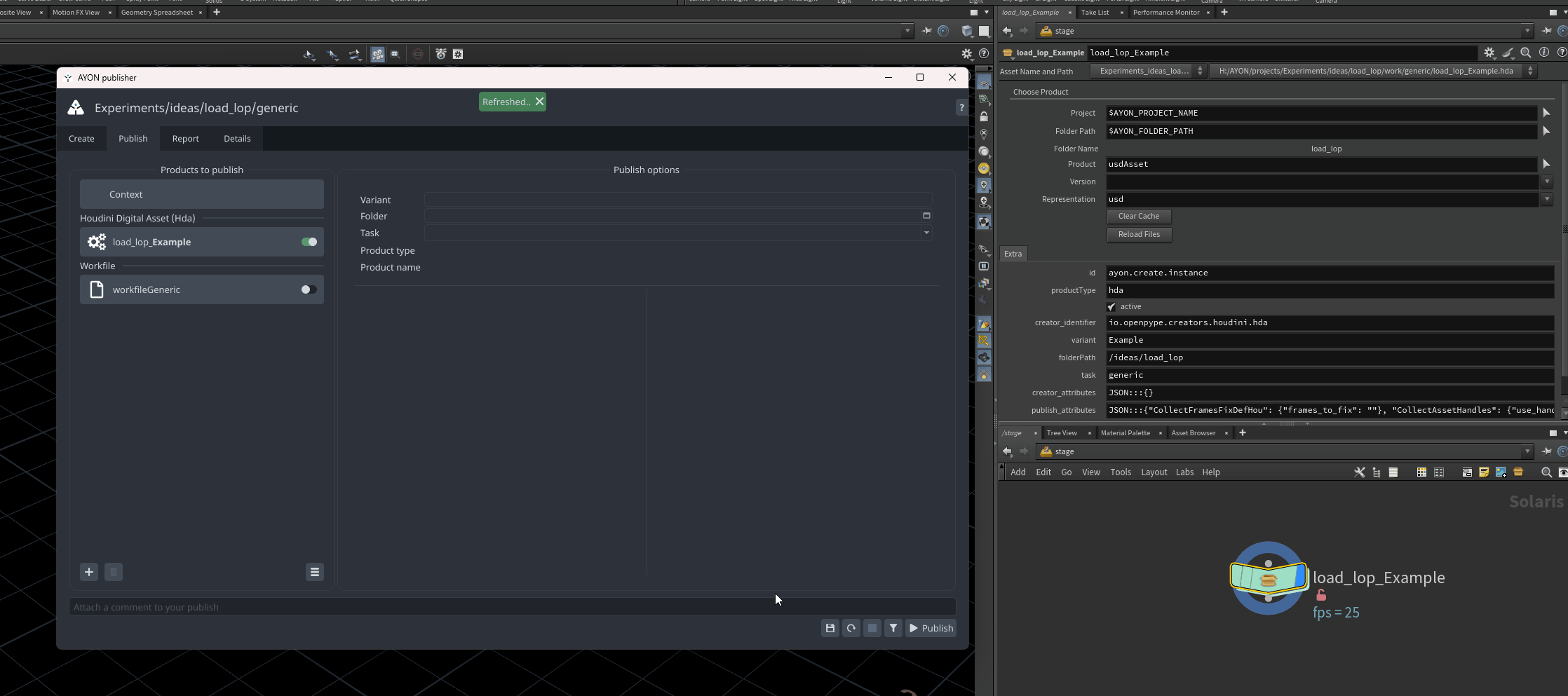Open the Labs menu
The image size is (1568, 696).
1184,472
